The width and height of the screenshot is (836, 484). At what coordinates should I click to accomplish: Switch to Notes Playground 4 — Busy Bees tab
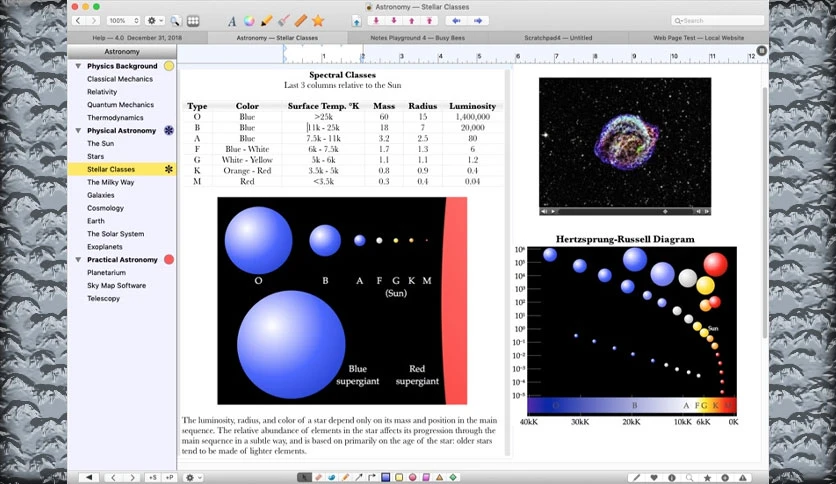417,38
